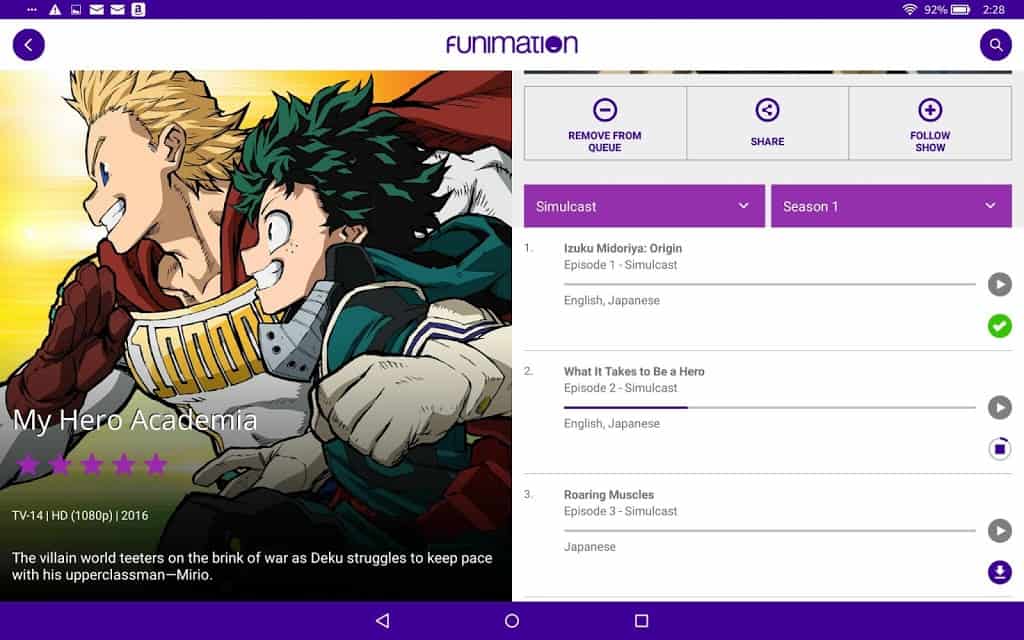Viewport: 1024px width, 640px height.
Task: Tap the Episode 1 - Simulcast subtitle
Action: 620,264
